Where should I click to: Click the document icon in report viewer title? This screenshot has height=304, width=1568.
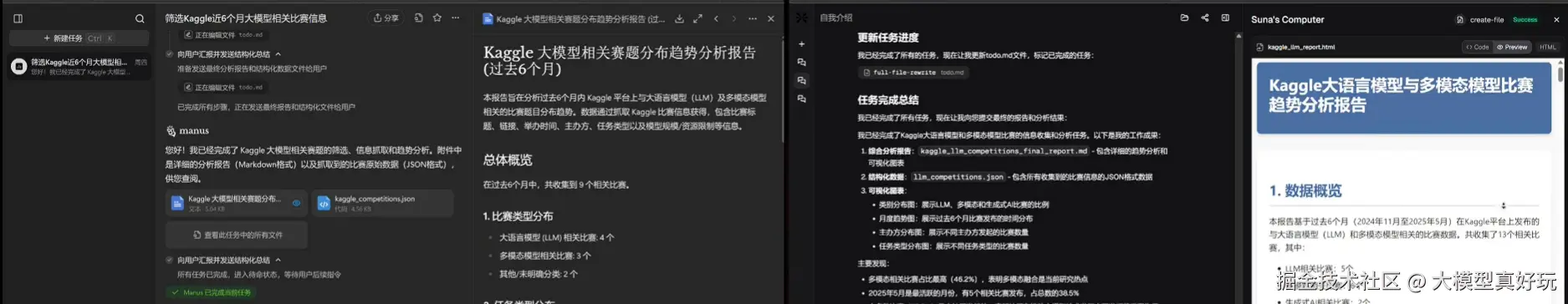488,18
